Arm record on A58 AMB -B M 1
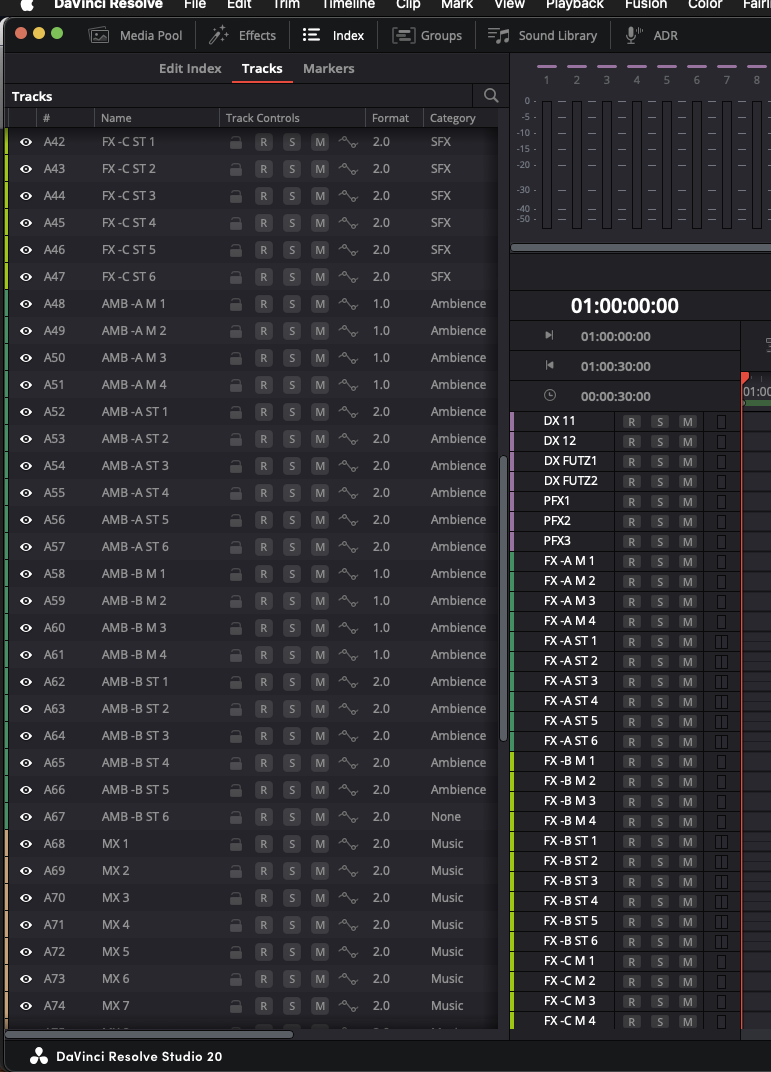 (x=263, y=574)
